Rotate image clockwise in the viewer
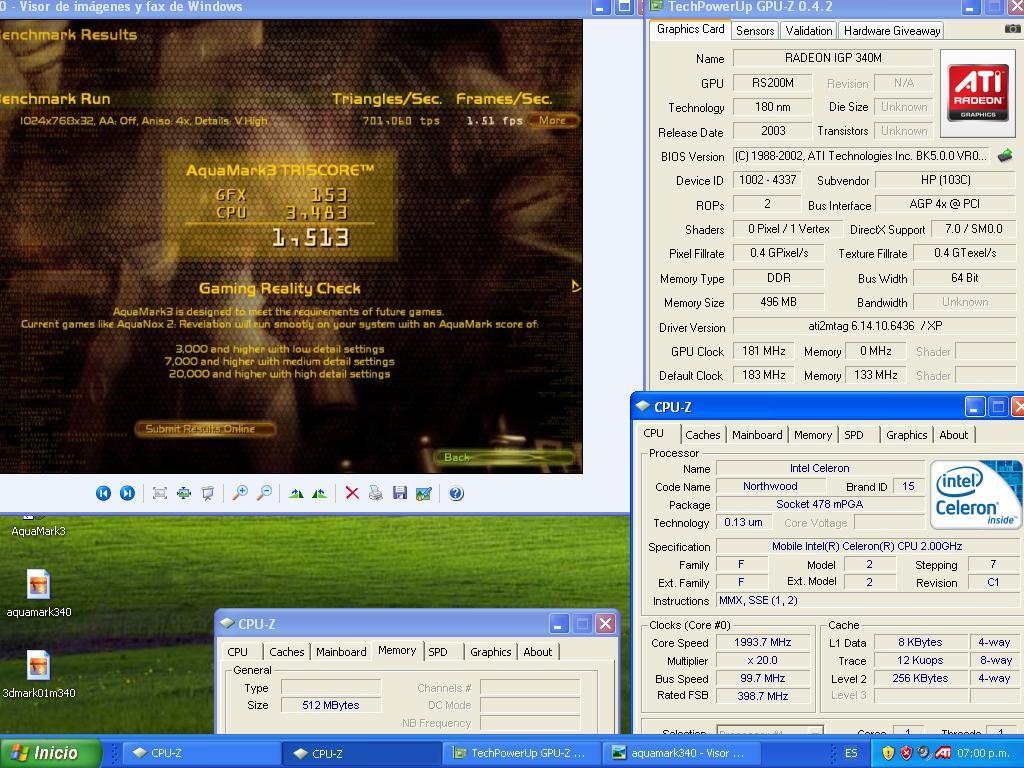 tap(296, 494)
